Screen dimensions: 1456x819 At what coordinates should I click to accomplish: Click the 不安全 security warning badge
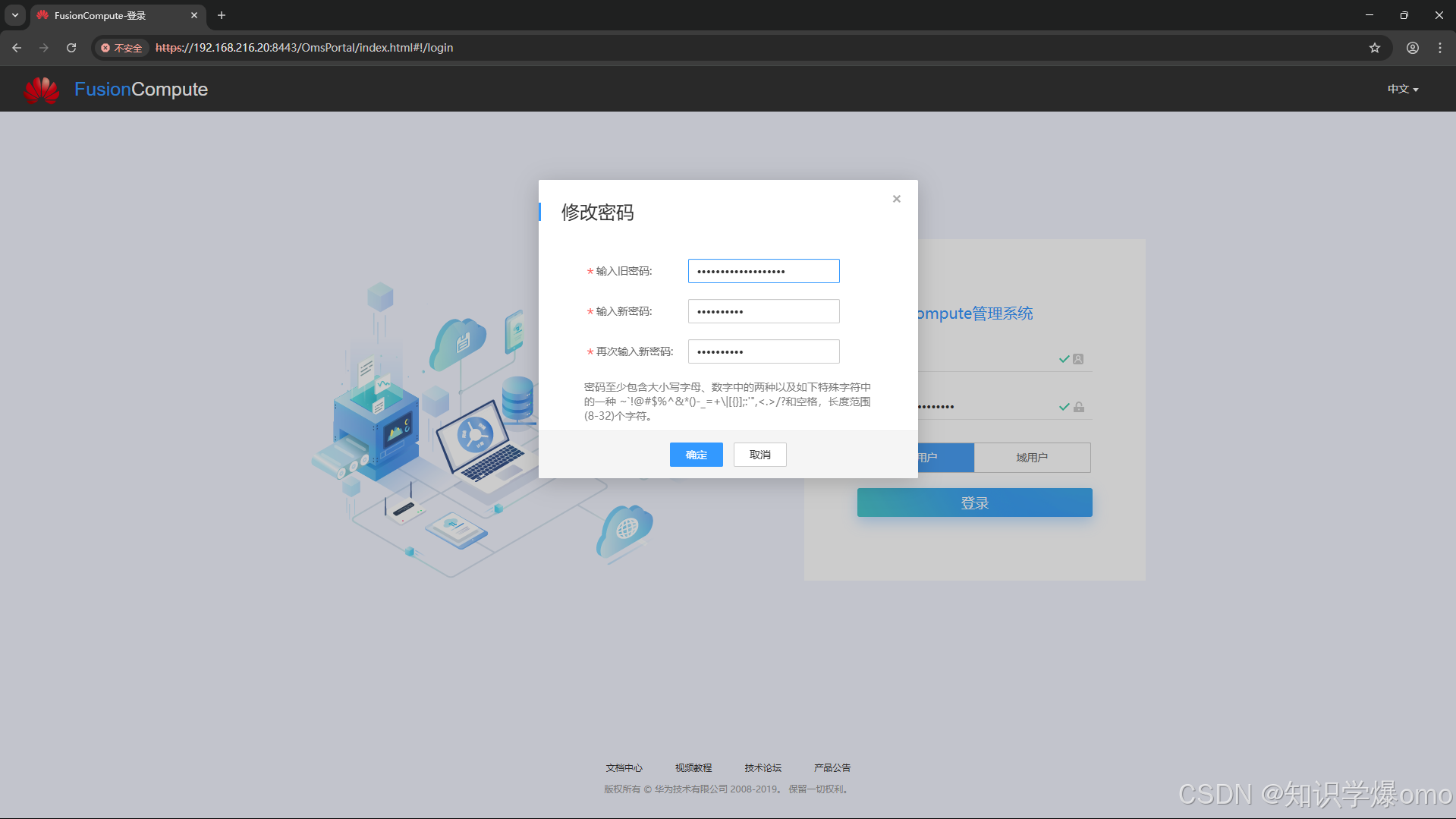coord(121,48)
